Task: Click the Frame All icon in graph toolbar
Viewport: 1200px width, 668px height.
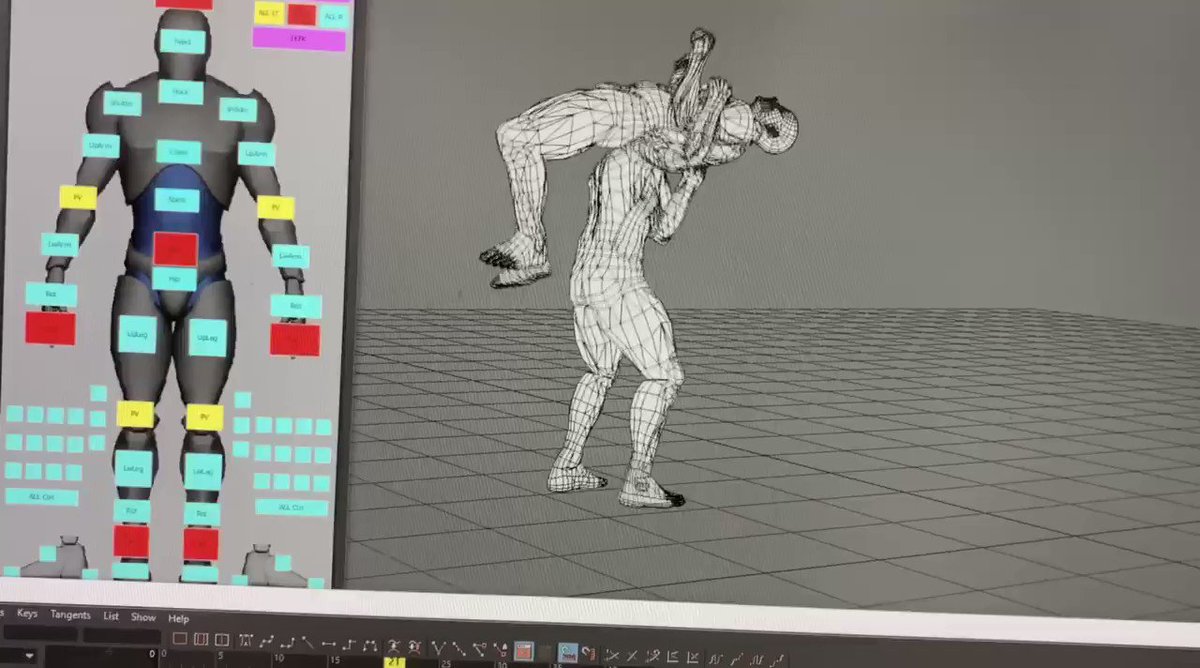Action: [180, 638]
